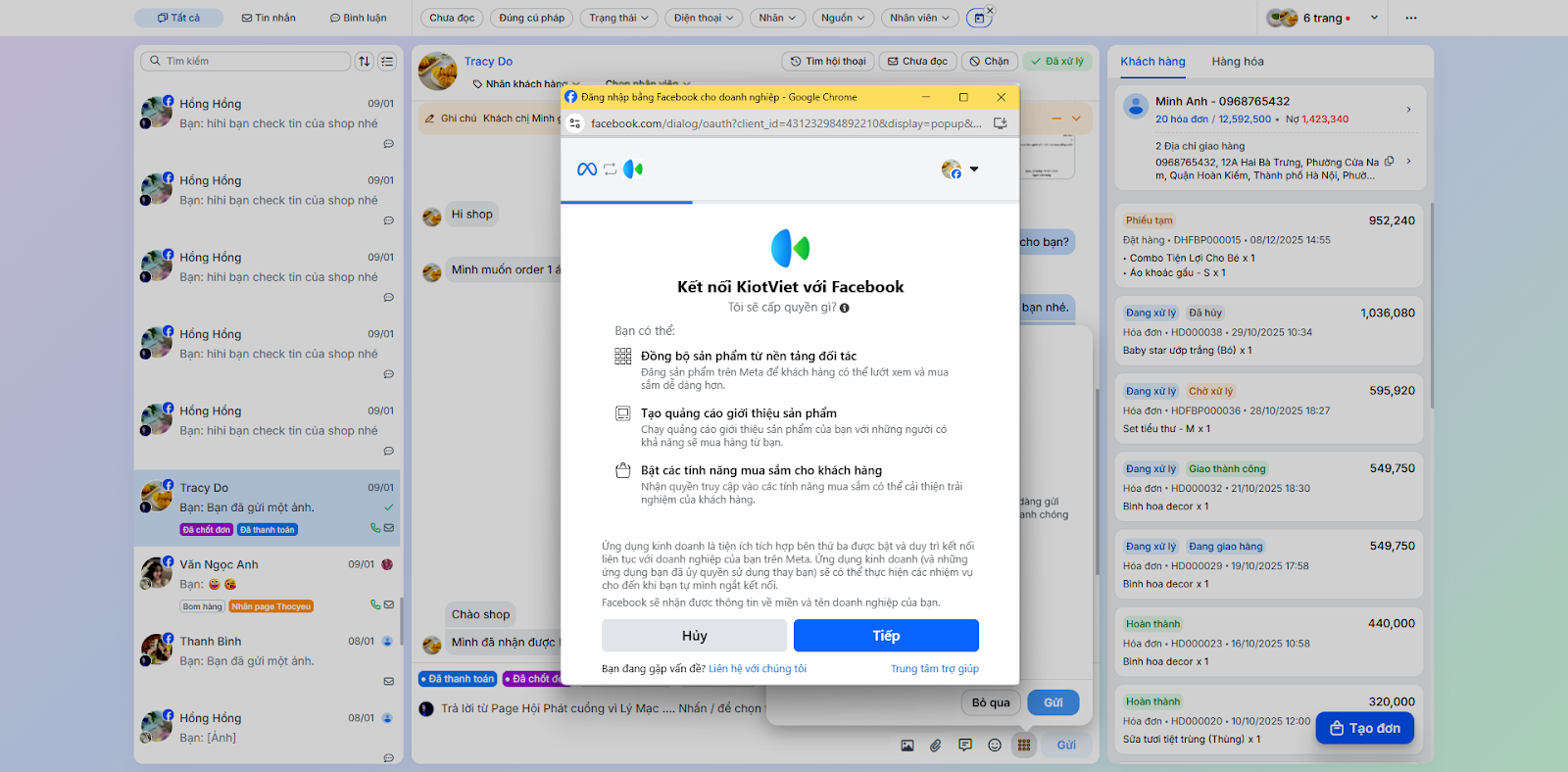1568x772 pixels.
Task: Expand the note bar chevron
Action: pyautogui.click(x=1076, y=119)
